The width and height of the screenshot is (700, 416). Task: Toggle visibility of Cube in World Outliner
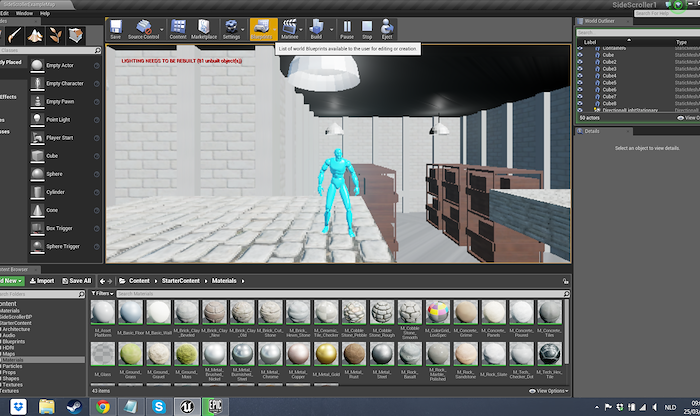click(x=580, y=55)
